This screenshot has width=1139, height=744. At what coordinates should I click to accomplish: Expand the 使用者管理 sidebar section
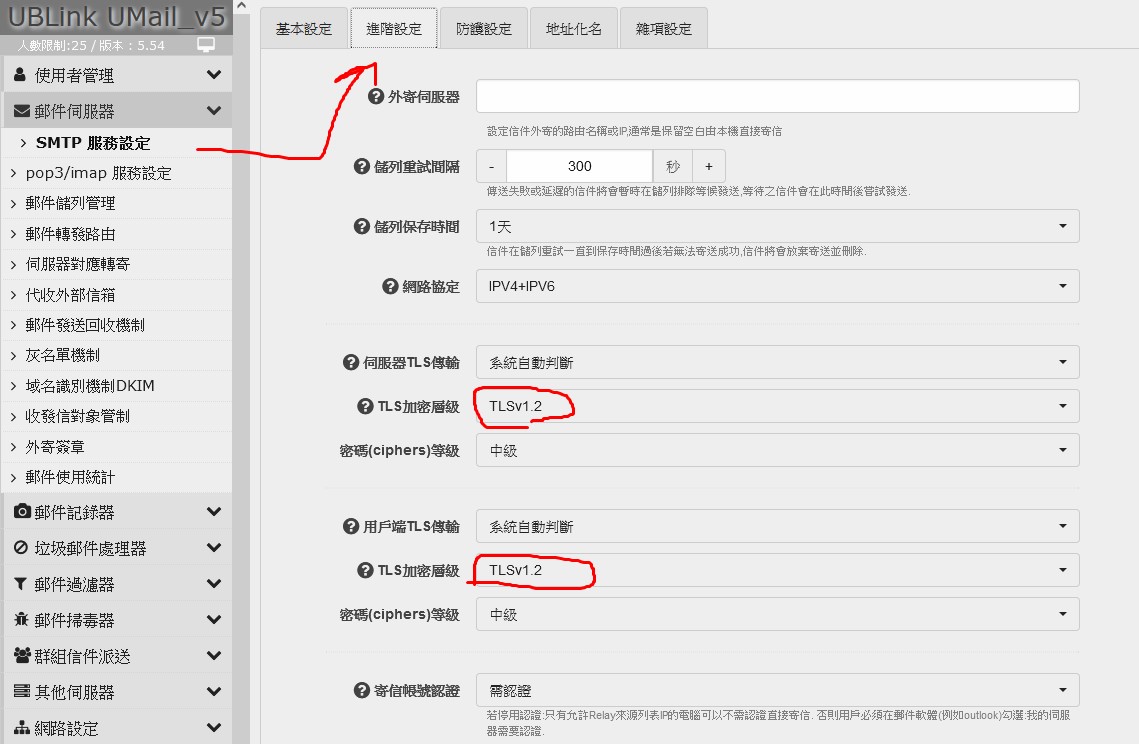(116, 75)
